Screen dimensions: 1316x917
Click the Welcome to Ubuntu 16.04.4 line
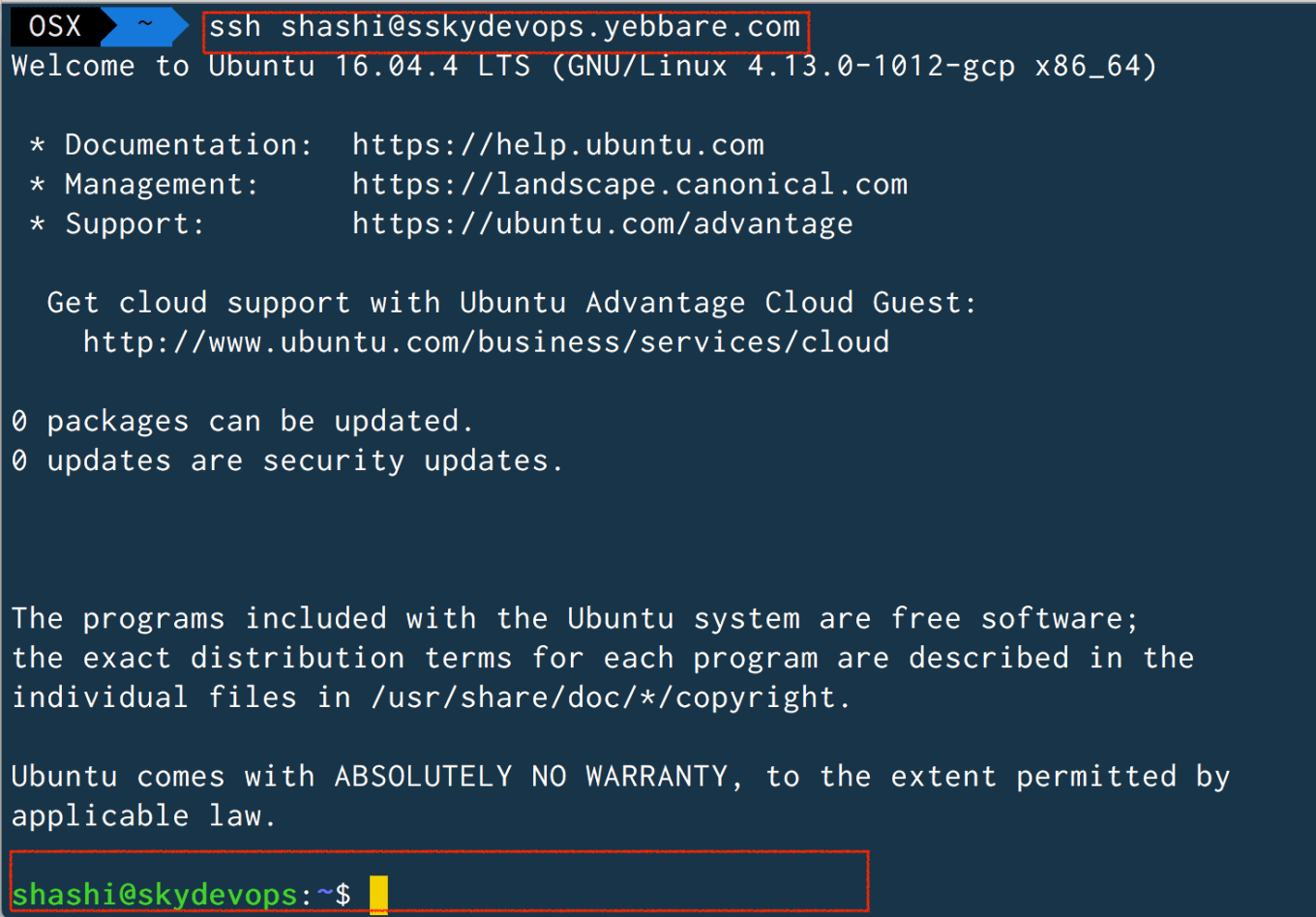pos(583,66)
